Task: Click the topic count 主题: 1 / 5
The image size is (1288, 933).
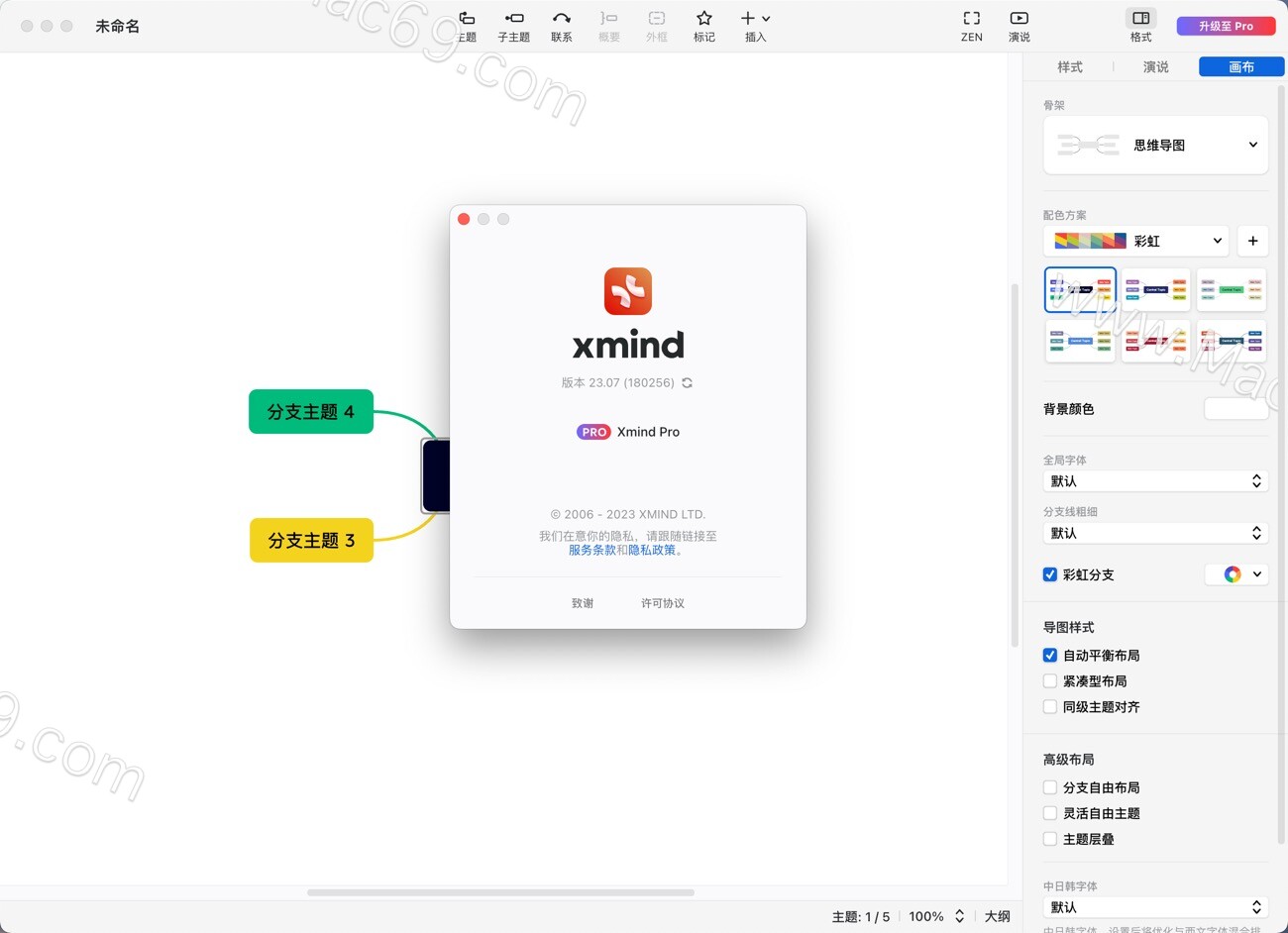Action: pyautogui.click(x=860, y=916)
